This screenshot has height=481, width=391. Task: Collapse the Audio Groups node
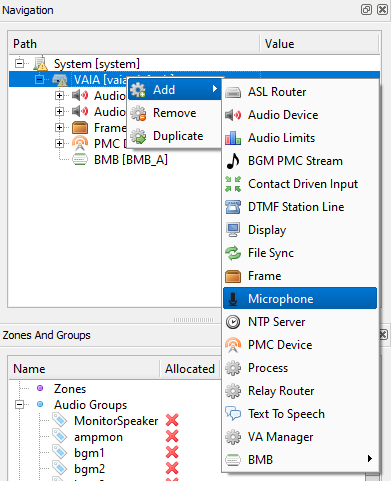coord(20,405)
